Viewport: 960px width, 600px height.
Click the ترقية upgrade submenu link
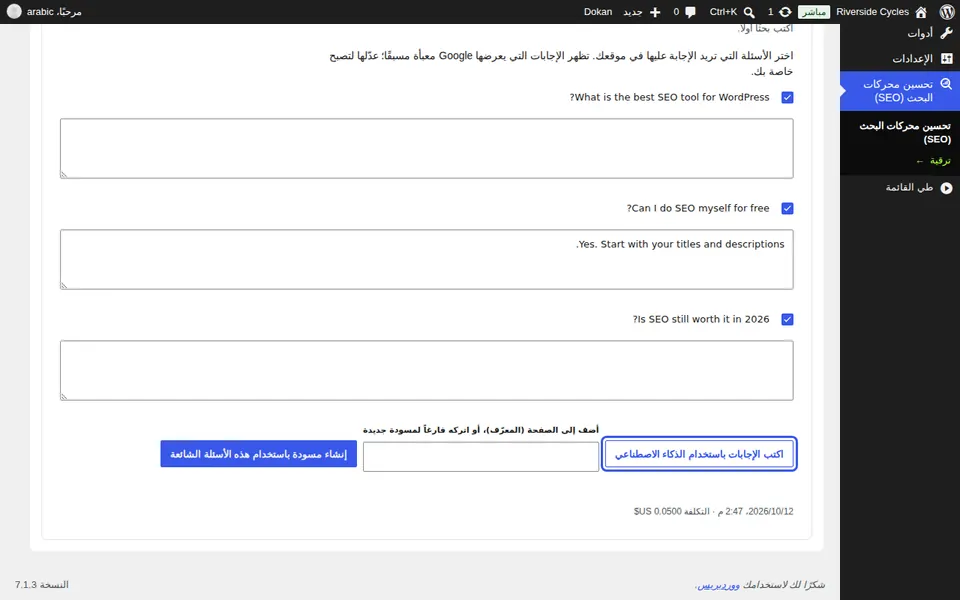coord(933,161)
